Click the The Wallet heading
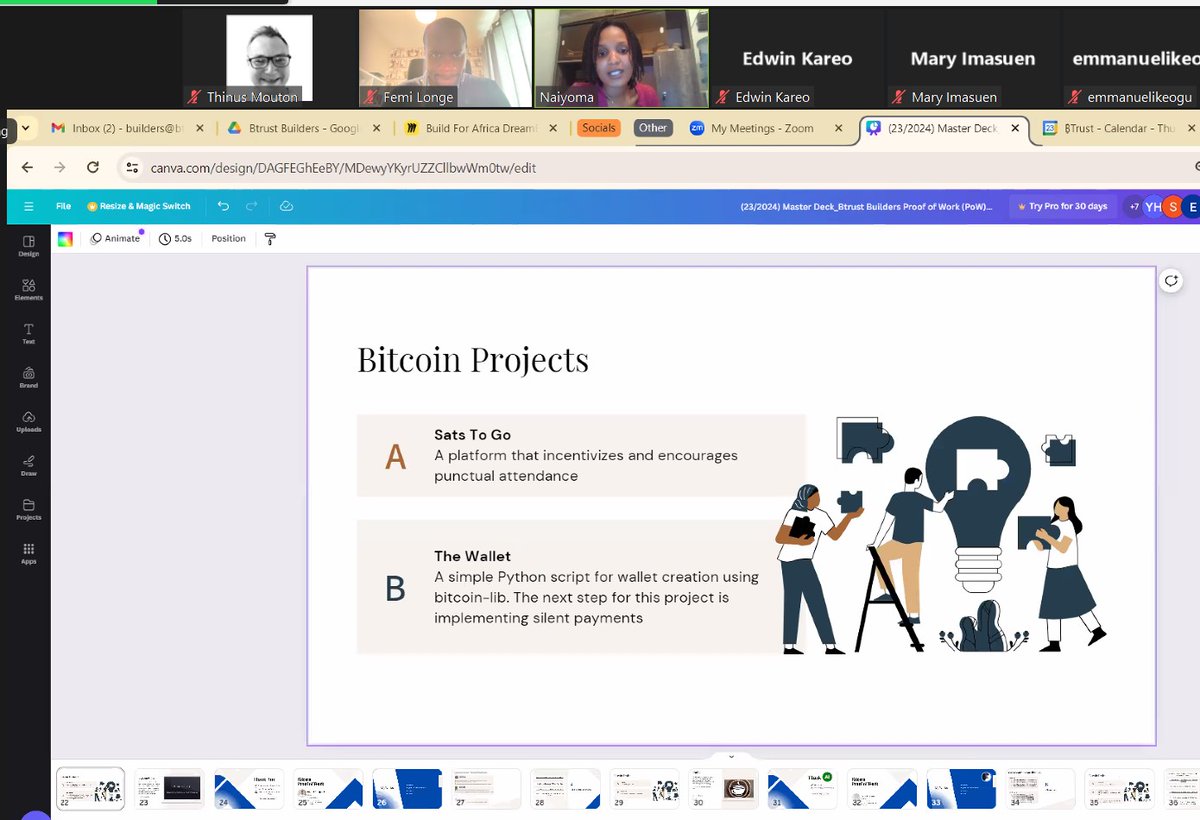Image resolution: width=1200 pixels, height=820 pixels. tap(472, 556)
